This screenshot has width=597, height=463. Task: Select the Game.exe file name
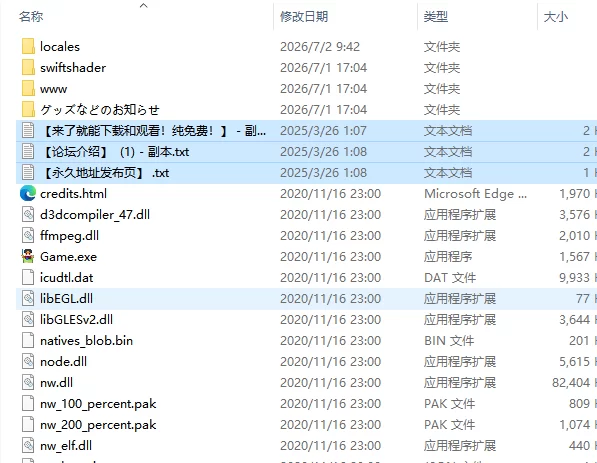point(69,257)
